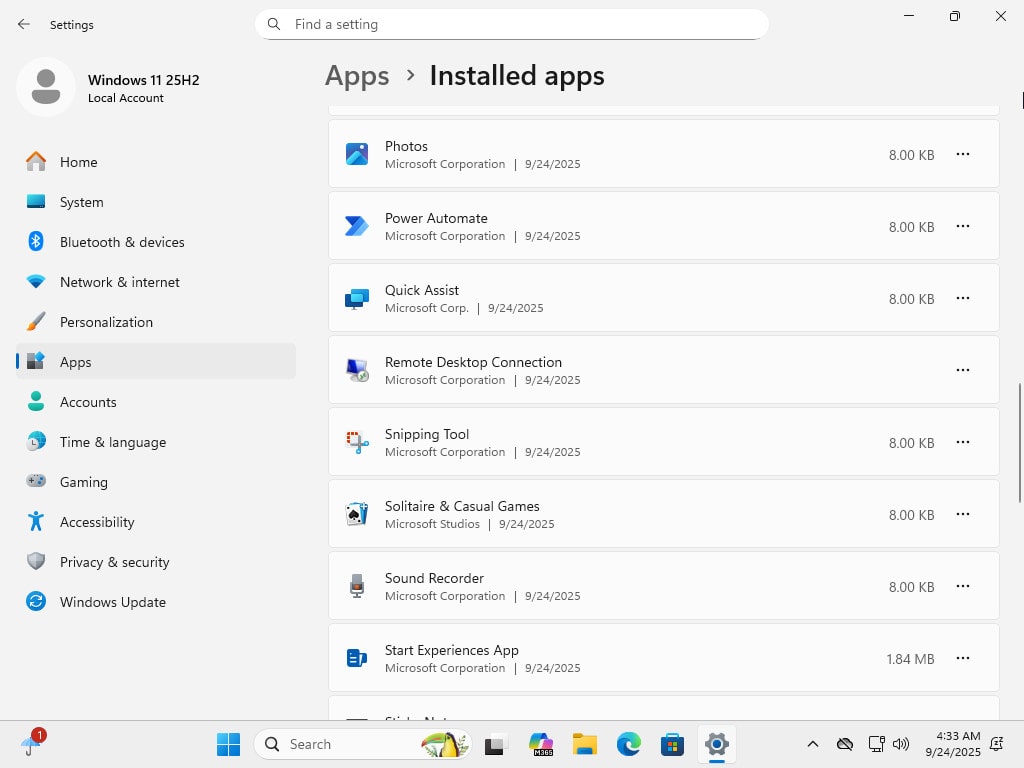1024x768 pixels.
Task: Open more options for Quick Assist
Action: [963, 298]
